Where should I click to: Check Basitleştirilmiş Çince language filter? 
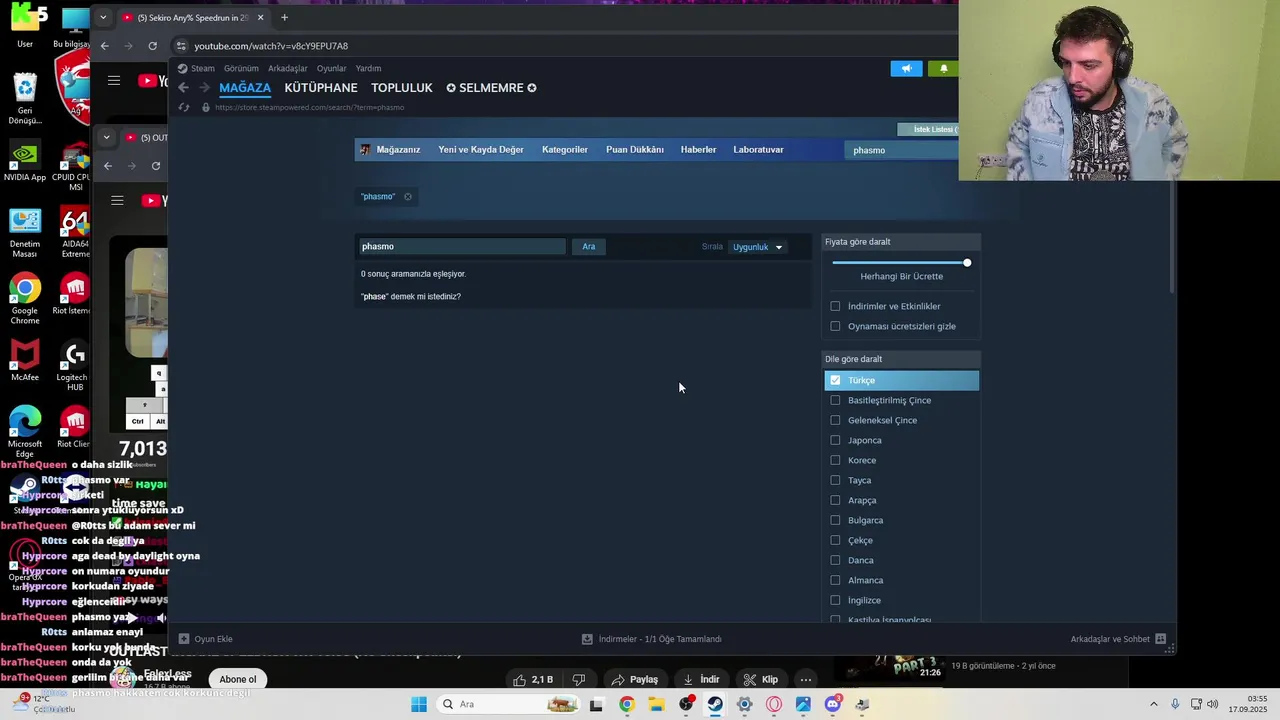[x=835, y=400]
